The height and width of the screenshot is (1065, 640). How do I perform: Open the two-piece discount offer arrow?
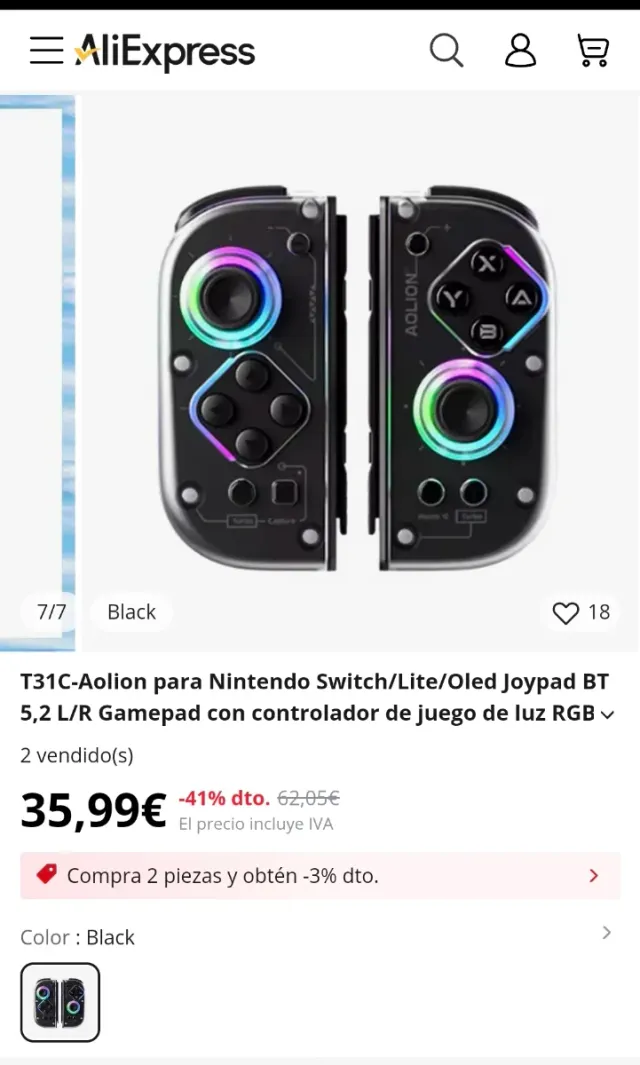[x=594, y=876]
